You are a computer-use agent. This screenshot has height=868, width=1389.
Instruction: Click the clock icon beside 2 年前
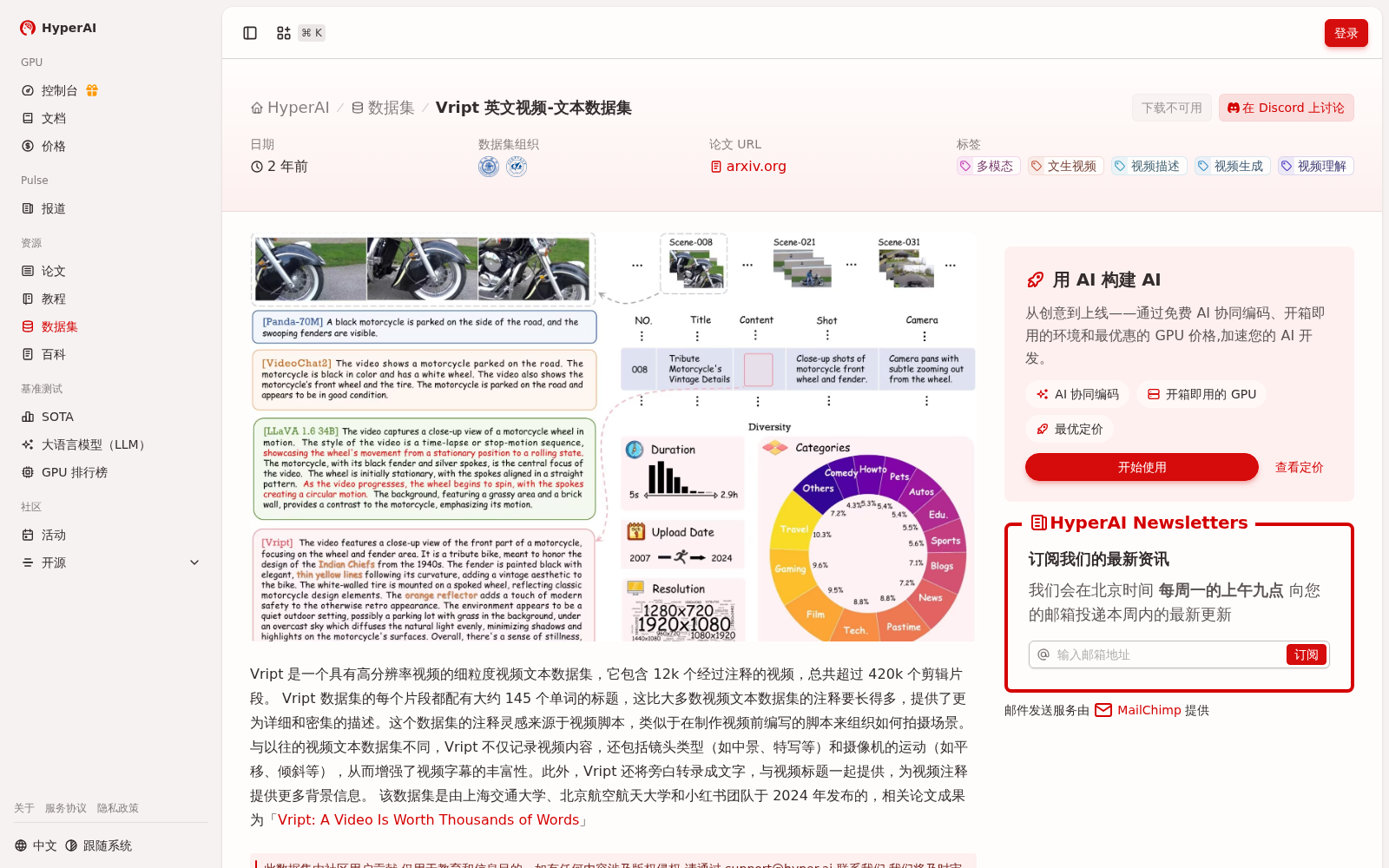(257, 167)
